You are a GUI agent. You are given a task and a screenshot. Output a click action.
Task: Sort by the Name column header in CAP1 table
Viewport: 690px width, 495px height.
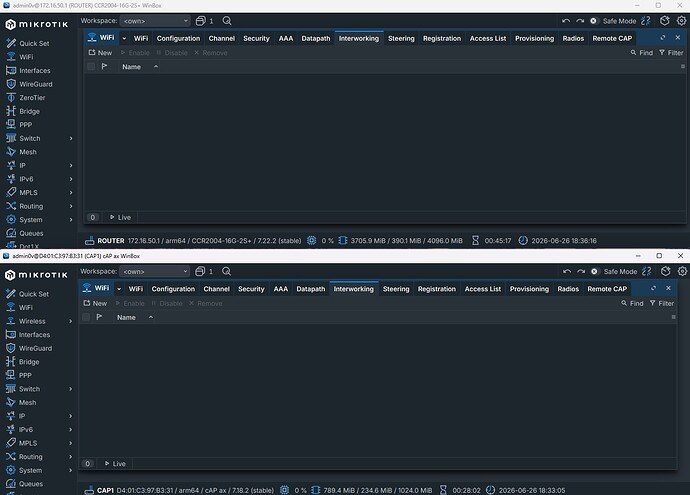pos(126,317)
